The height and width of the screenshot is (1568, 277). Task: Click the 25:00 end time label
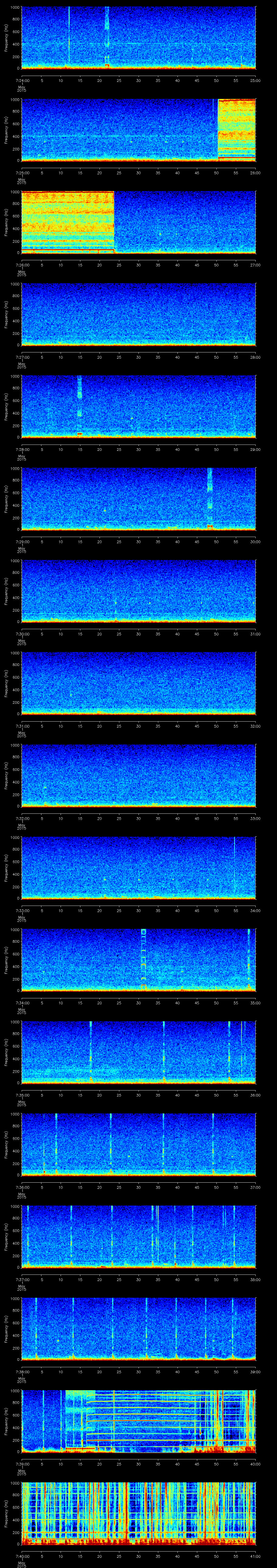[255, 80]
